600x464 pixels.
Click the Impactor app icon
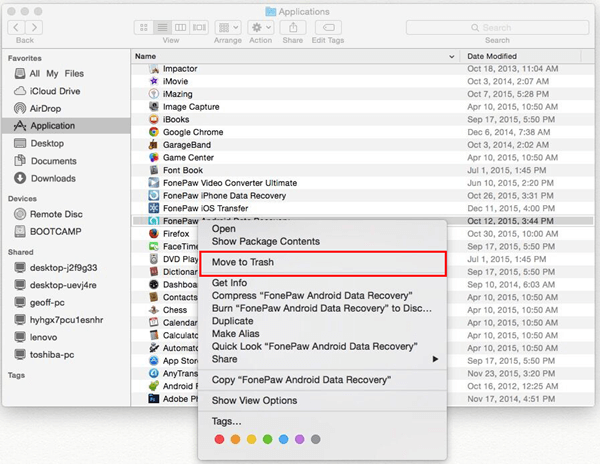(x=154, y=69)
